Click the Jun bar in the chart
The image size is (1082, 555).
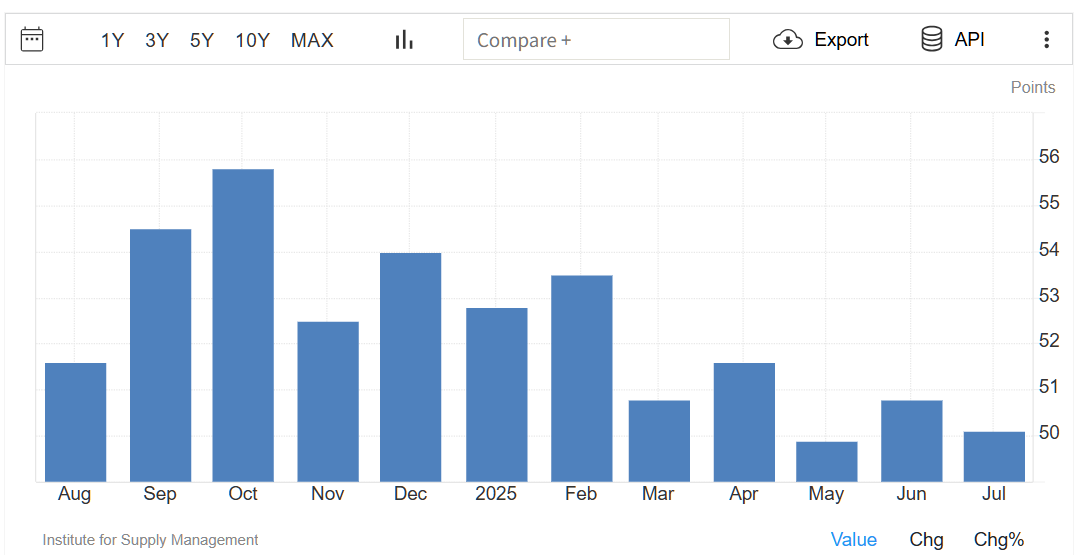click(912, 441)
